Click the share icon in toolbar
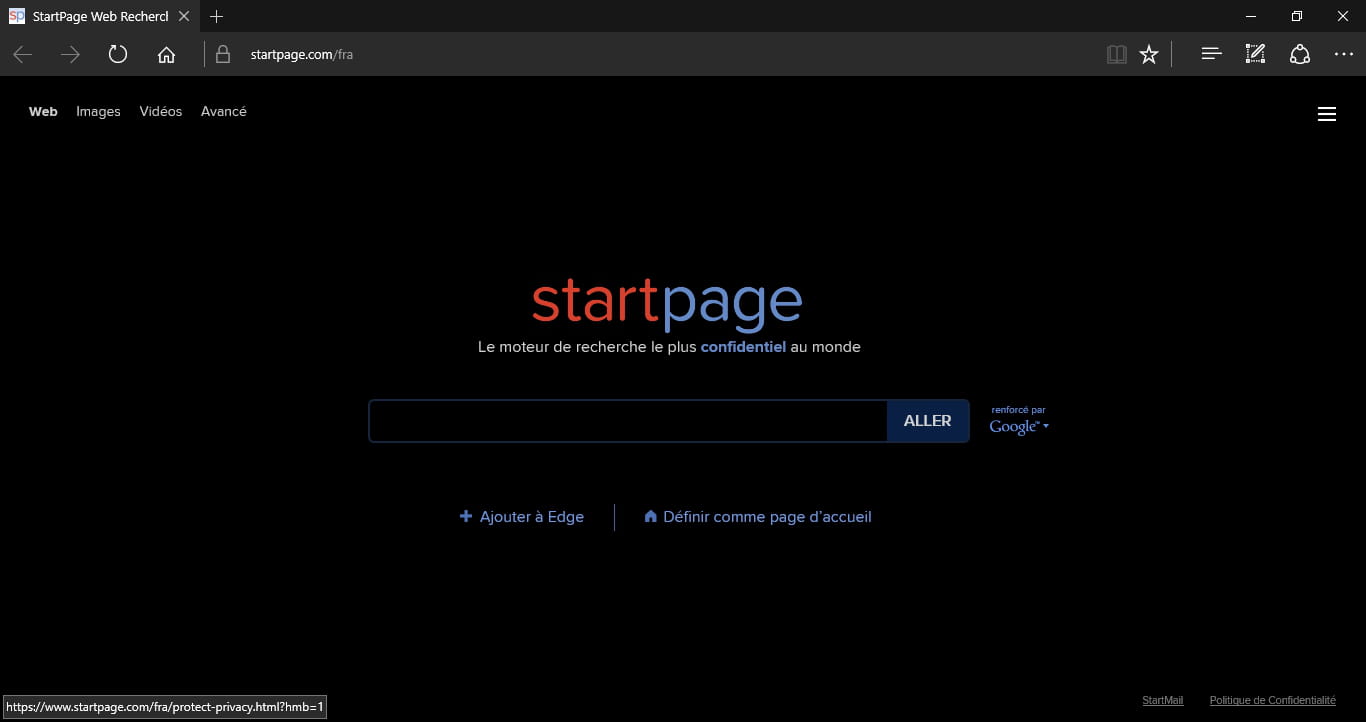 [x=1299, y=55]
